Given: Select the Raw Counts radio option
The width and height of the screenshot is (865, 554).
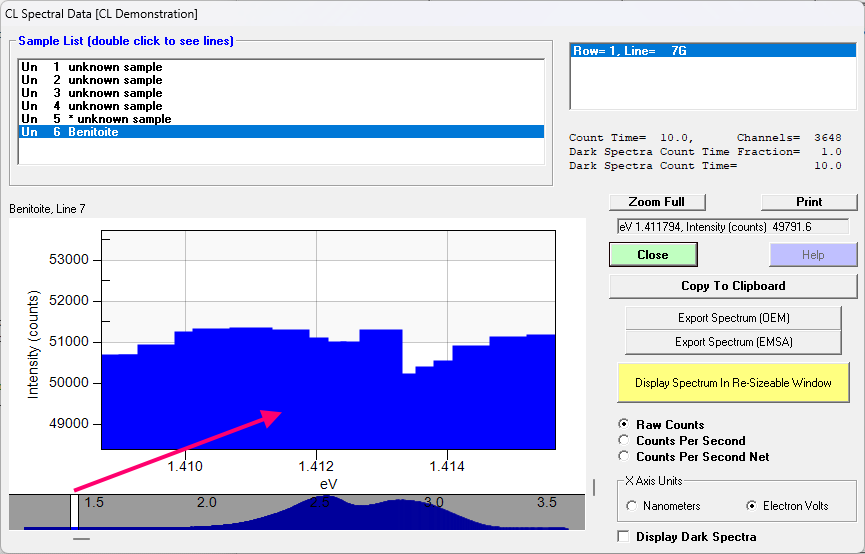Looking at the screenshot, I should tap(625, 425).
